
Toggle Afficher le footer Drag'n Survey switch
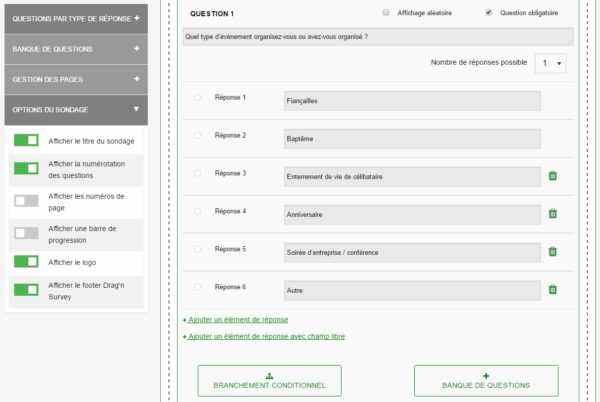26,290
